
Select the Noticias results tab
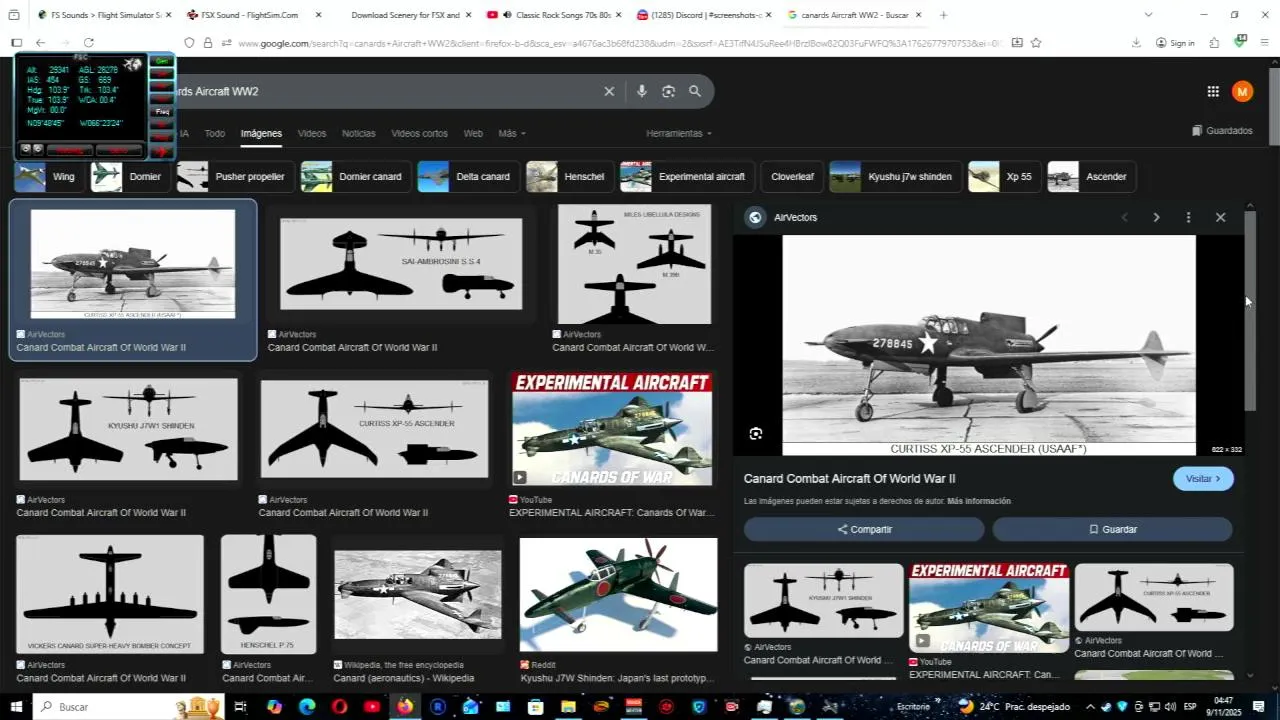[x=359, y=133]
